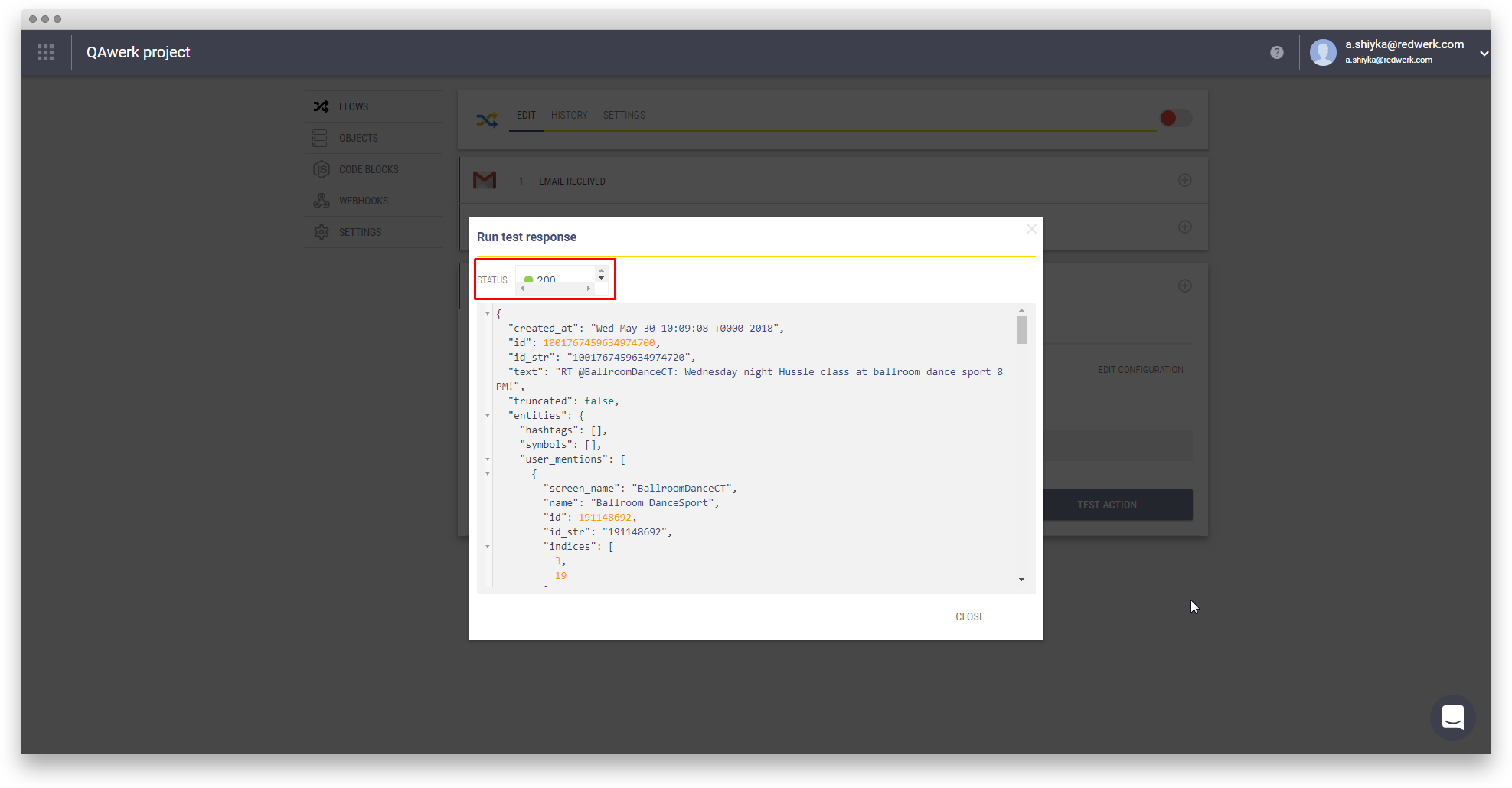
Task: Click the status field scroll left arrow
Action: (x=522, y=288)
